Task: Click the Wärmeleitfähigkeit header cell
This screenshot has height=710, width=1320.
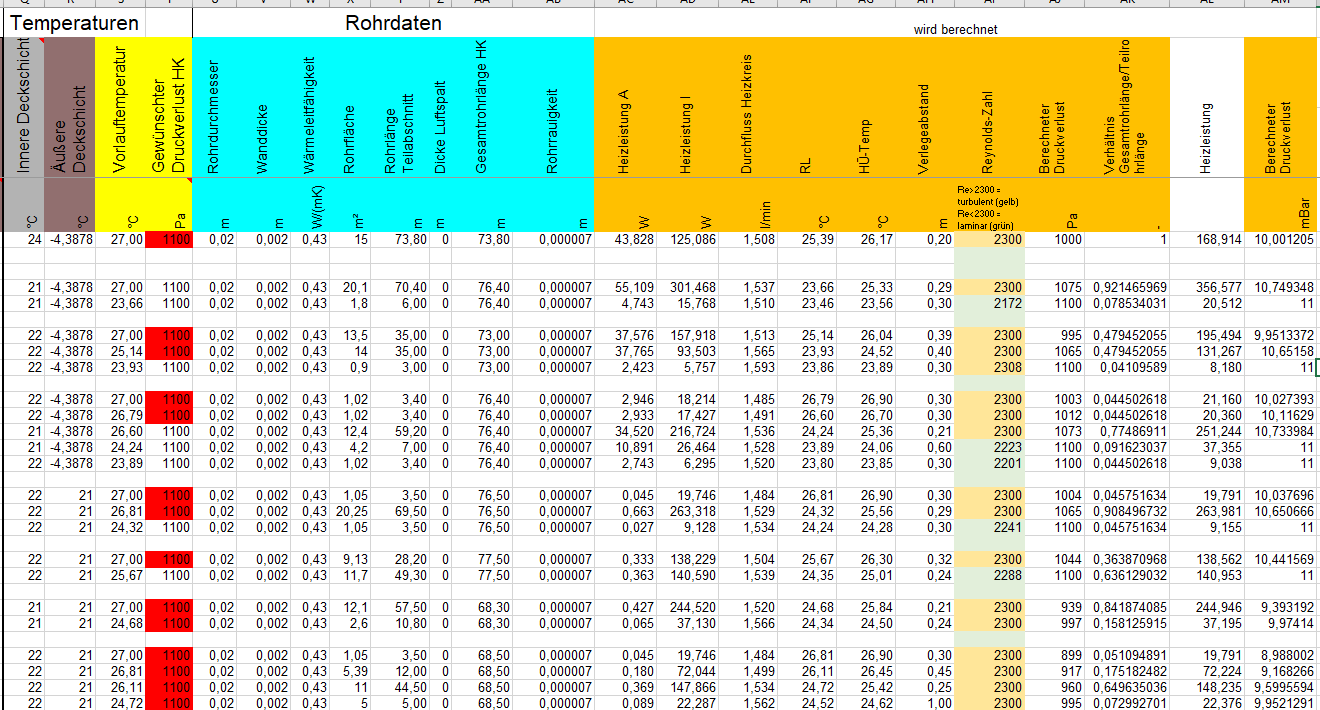Action: pos(310,107)
